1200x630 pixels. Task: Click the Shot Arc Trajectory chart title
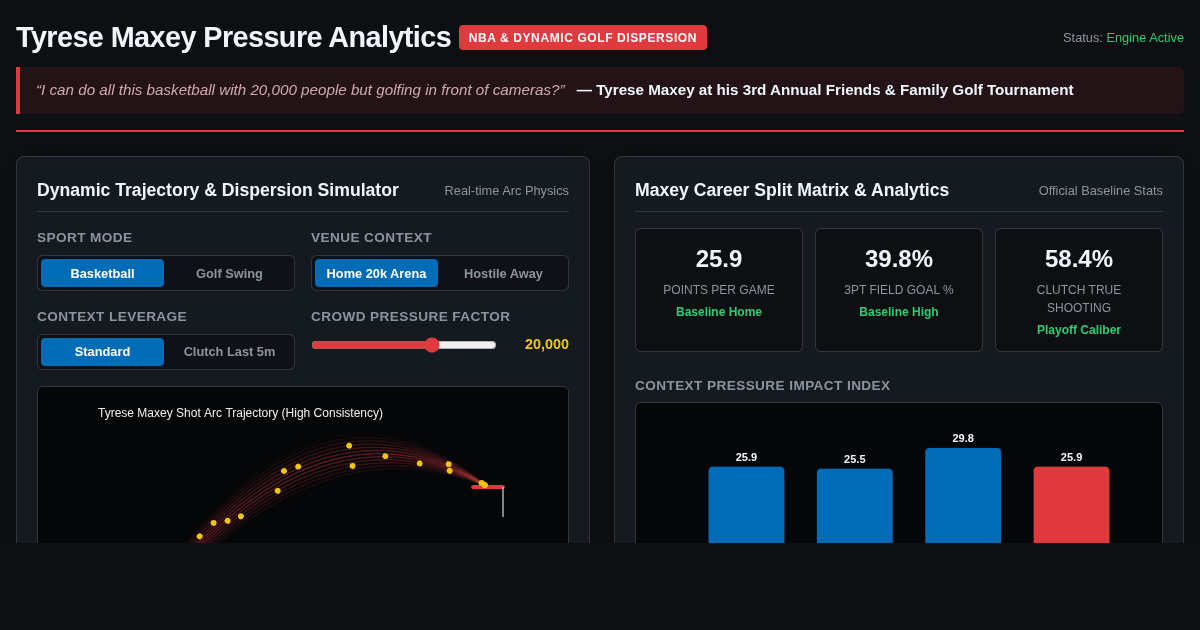point(240,413)
